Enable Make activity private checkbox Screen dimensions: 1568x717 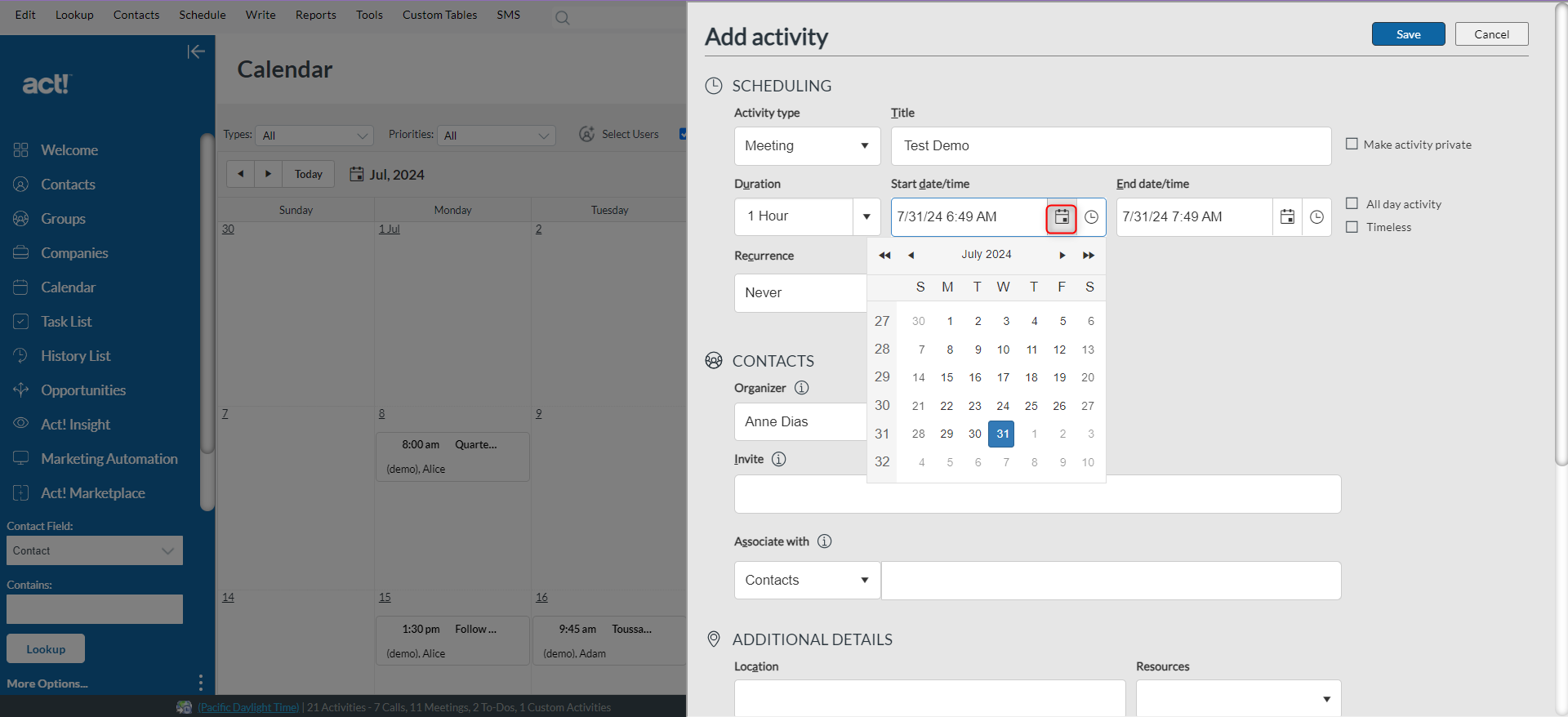1352,145
